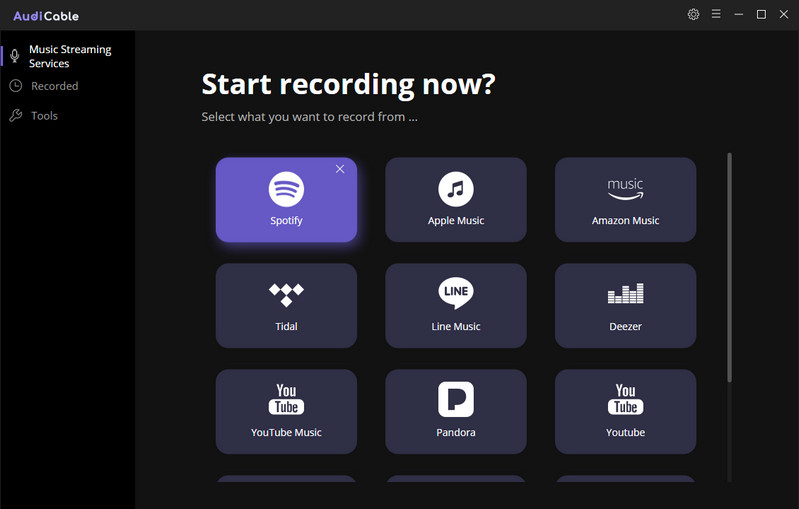Select the Line Music tile
This screenshot has height=509, width=799.
(456, 306)
